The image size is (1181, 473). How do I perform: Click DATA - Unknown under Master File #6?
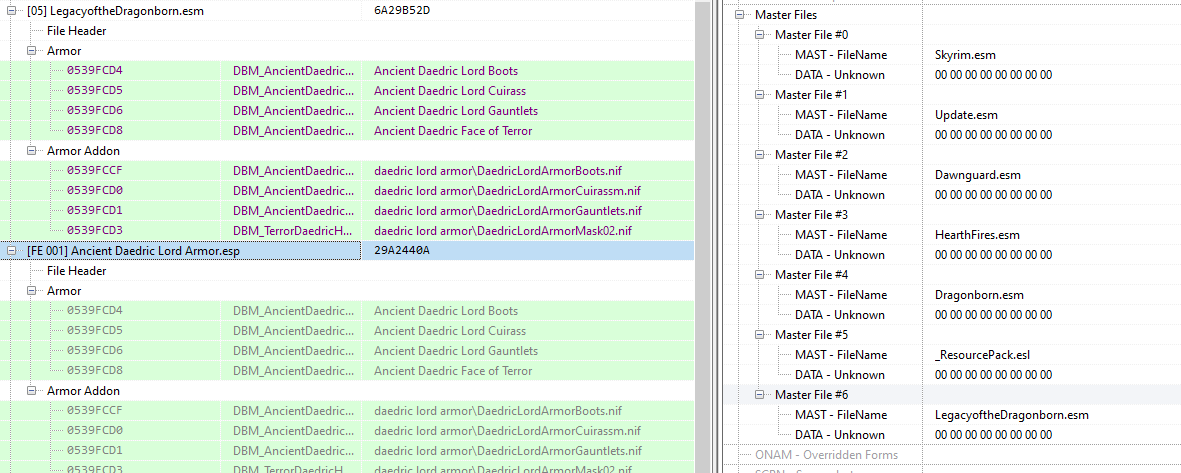[839, 435]
